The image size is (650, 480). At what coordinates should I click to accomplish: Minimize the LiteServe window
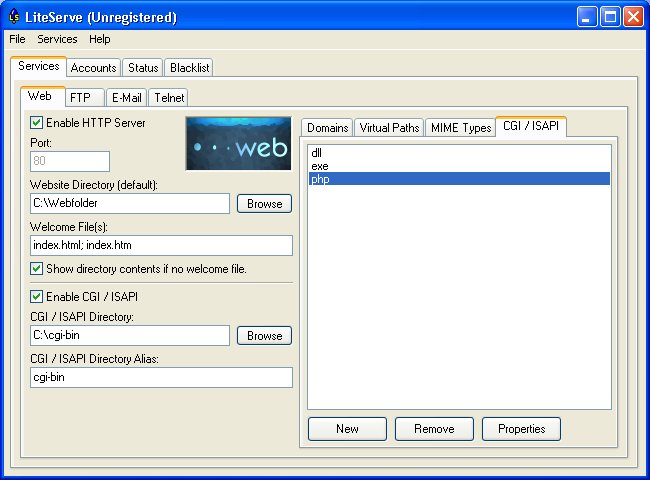point(587,17)
